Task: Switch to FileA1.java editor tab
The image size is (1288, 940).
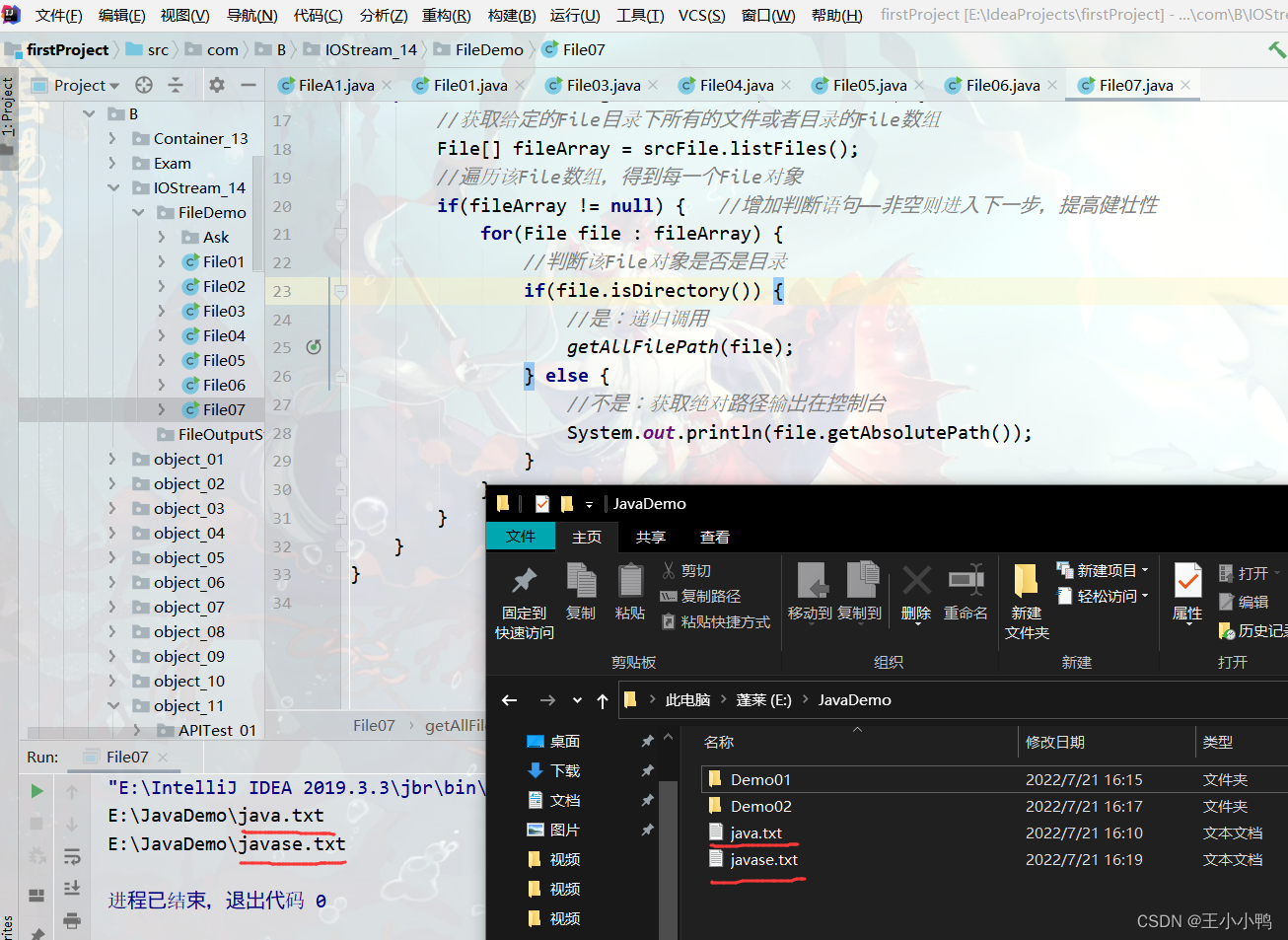Action: point(335,85)
